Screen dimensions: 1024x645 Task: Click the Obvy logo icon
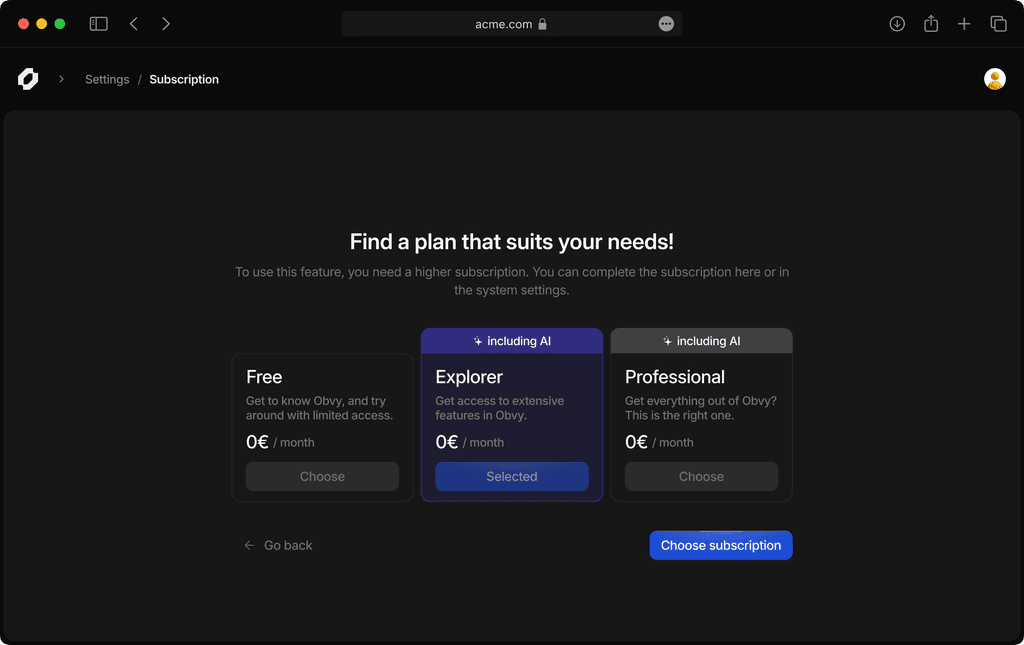[x=27, y=79]
